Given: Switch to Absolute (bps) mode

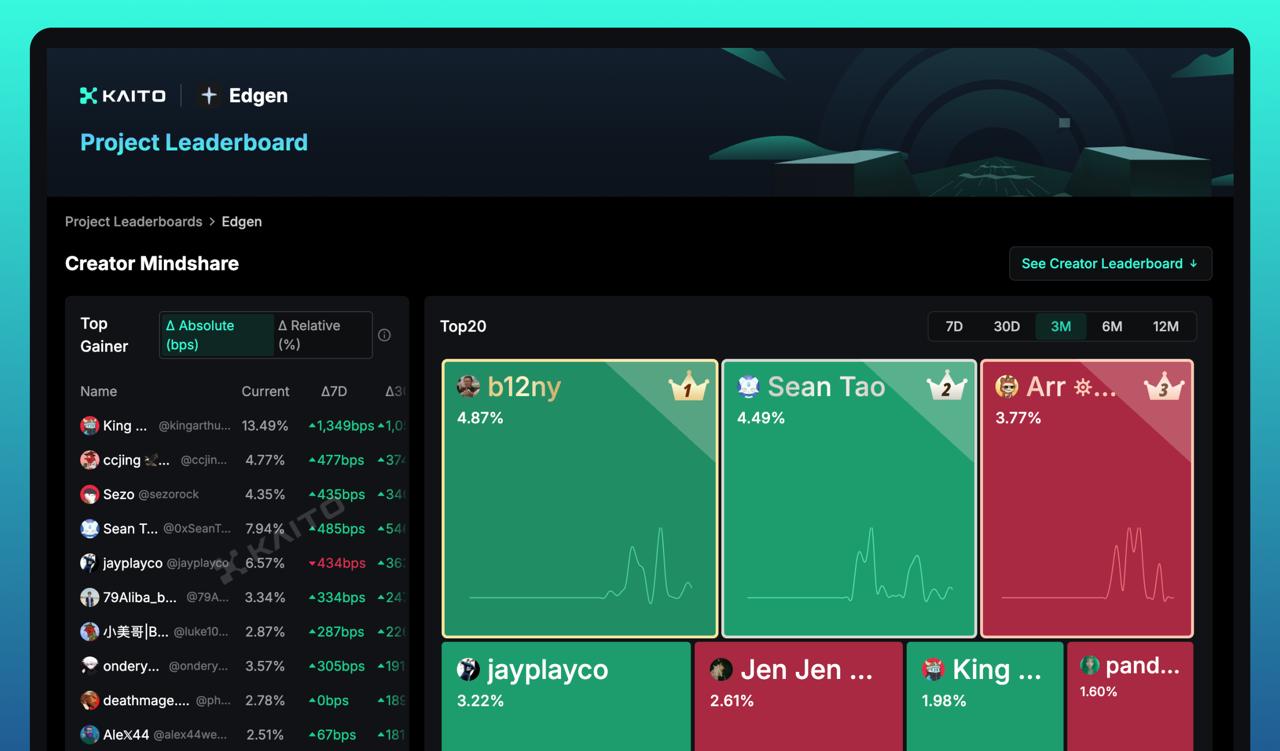Looking at the screenshot, I should coord(216,335).
